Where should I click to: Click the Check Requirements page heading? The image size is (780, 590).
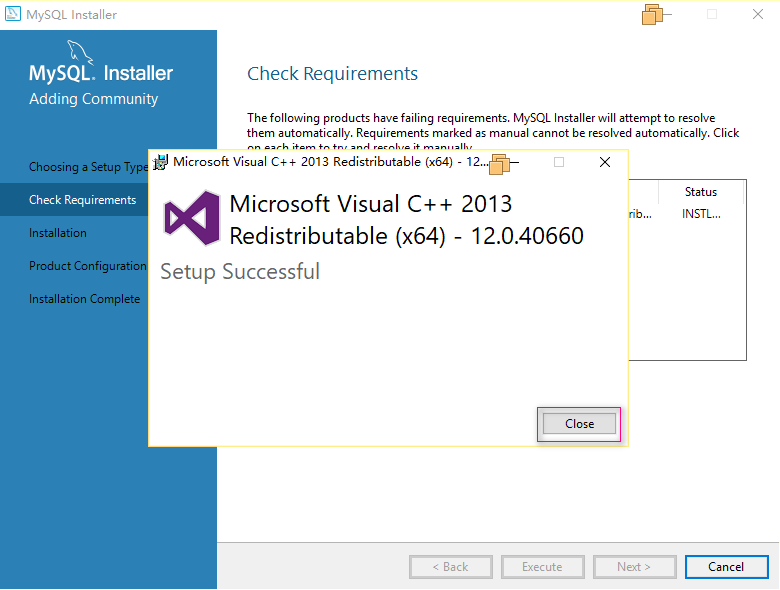click(332, 74)
